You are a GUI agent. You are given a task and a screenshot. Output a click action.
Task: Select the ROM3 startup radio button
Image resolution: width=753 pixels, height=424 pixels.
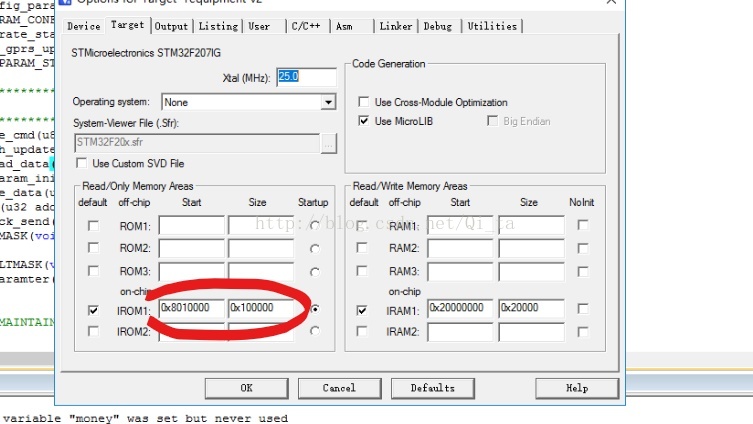click(x=315, y=272)
